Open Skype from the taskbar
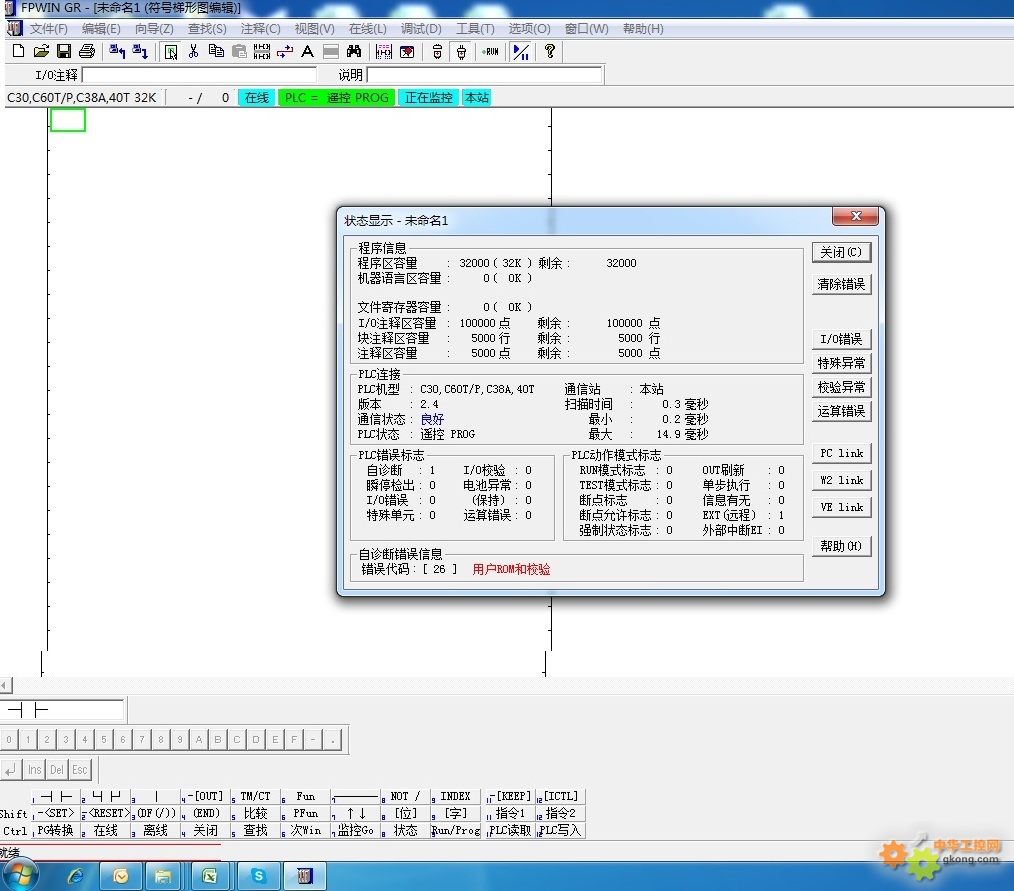The image size is (1014, 891). point(259,876)
